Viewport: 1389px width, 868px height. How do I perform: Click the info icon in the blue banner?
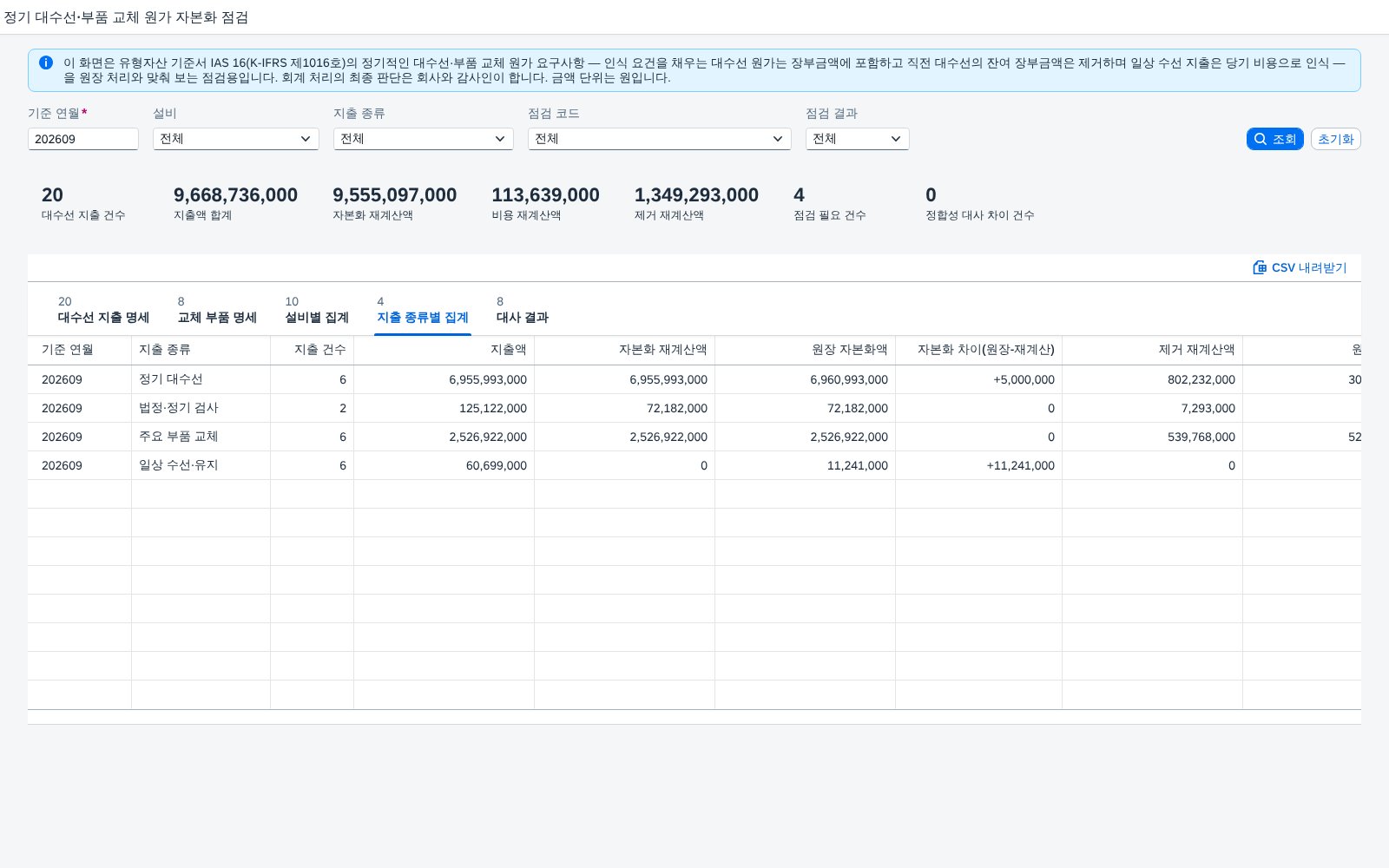click(x=46, y=62)
